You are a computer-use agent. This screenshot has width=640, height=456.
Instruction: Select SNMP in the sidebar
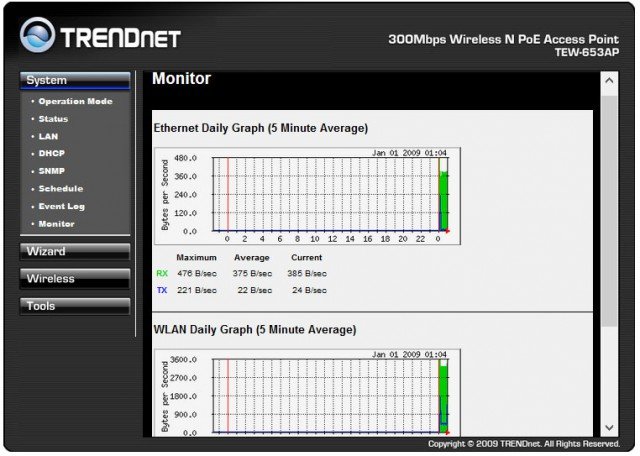tap(52, 171)
